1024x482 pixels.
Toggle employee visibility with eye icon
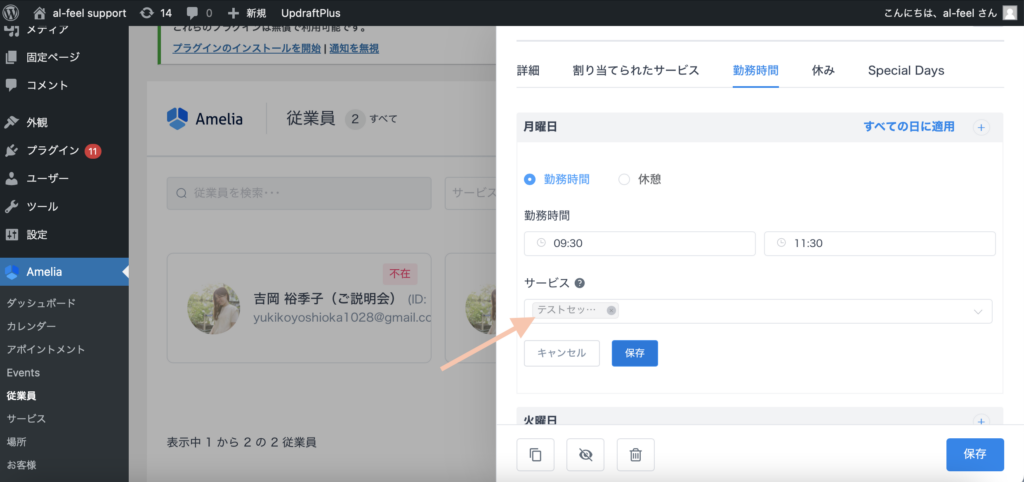[585, 455]
